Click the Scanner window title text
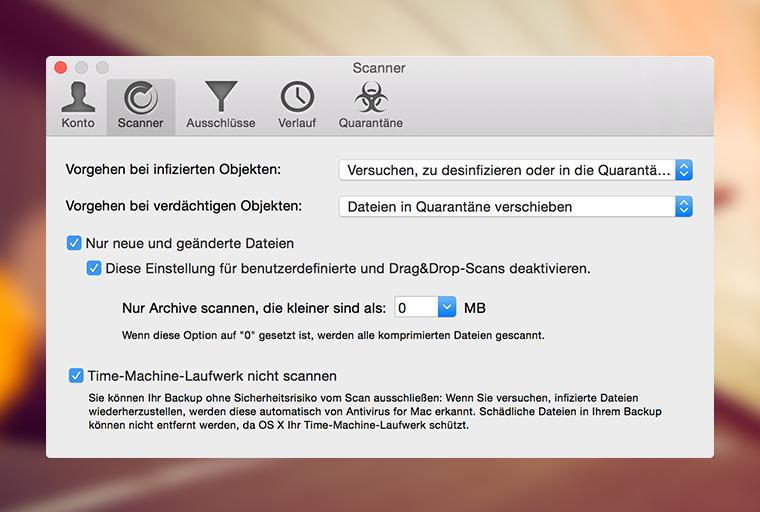Image resolution: width=760 pixels, height=512 pixels. [x=379, y=68]
